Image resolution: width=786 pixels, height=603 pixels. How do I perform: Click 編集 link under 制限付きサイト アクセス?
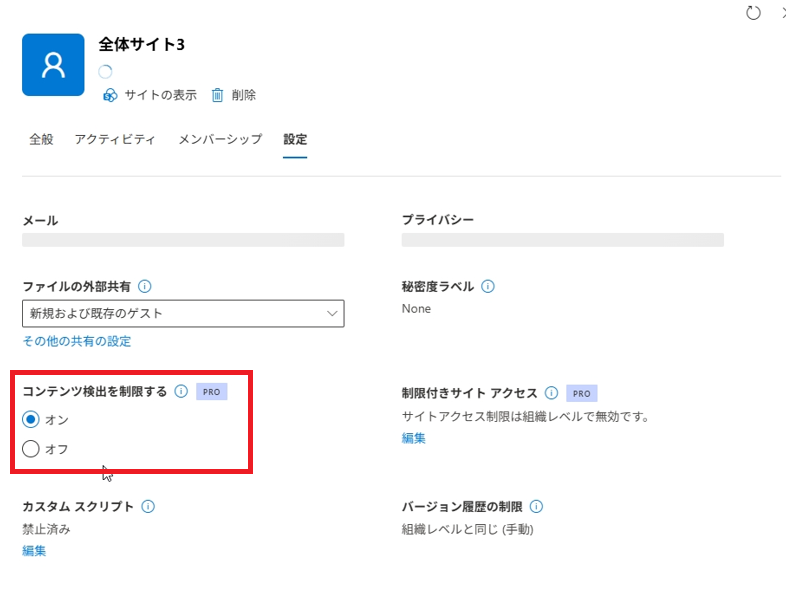pyautogui.click(x=414, y=438)
